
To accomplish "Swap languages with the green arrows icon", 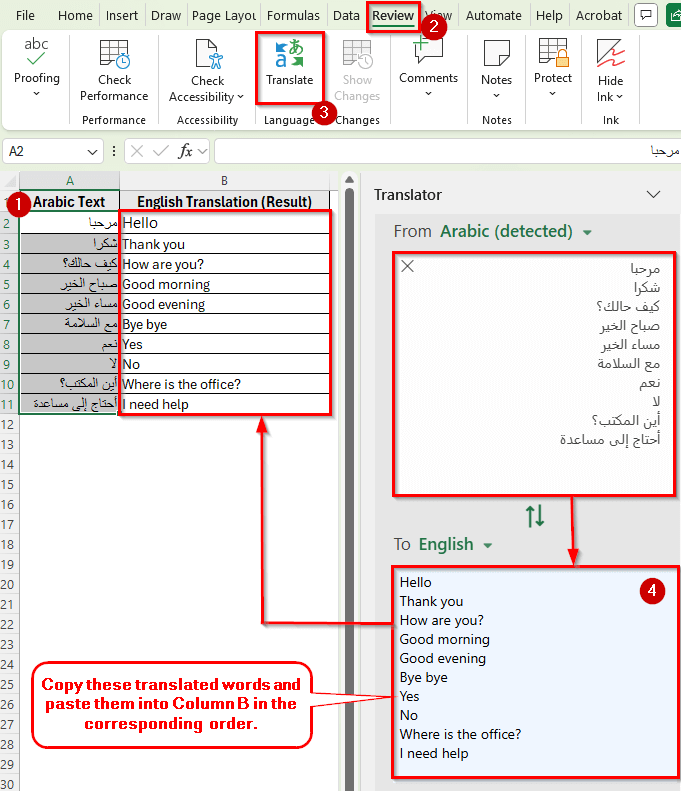I will [535, 516].
